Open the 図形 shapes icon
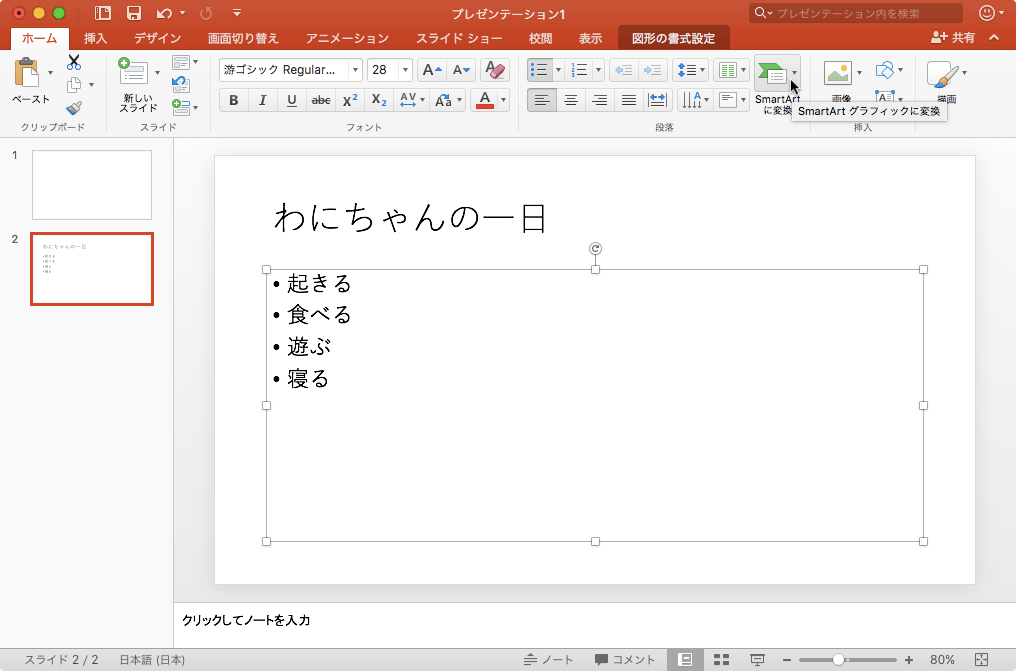Screen dimensions: 1016x671 click(x=884, y=70)
